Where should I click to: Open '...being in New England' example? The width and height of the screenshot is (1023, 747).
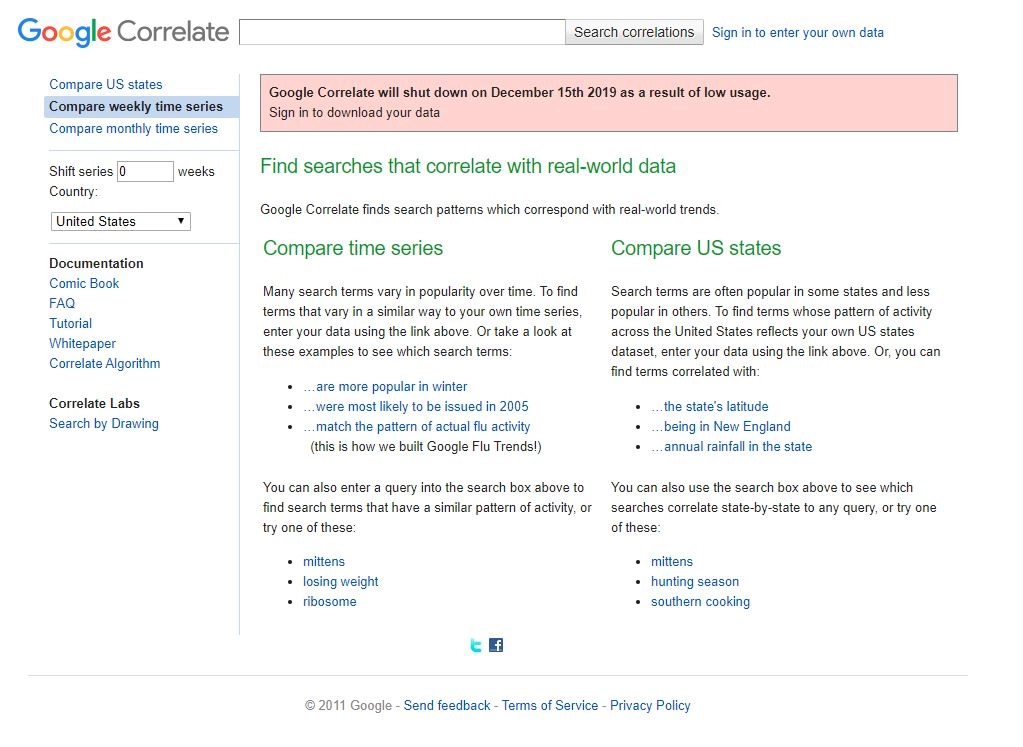[720, 427]
